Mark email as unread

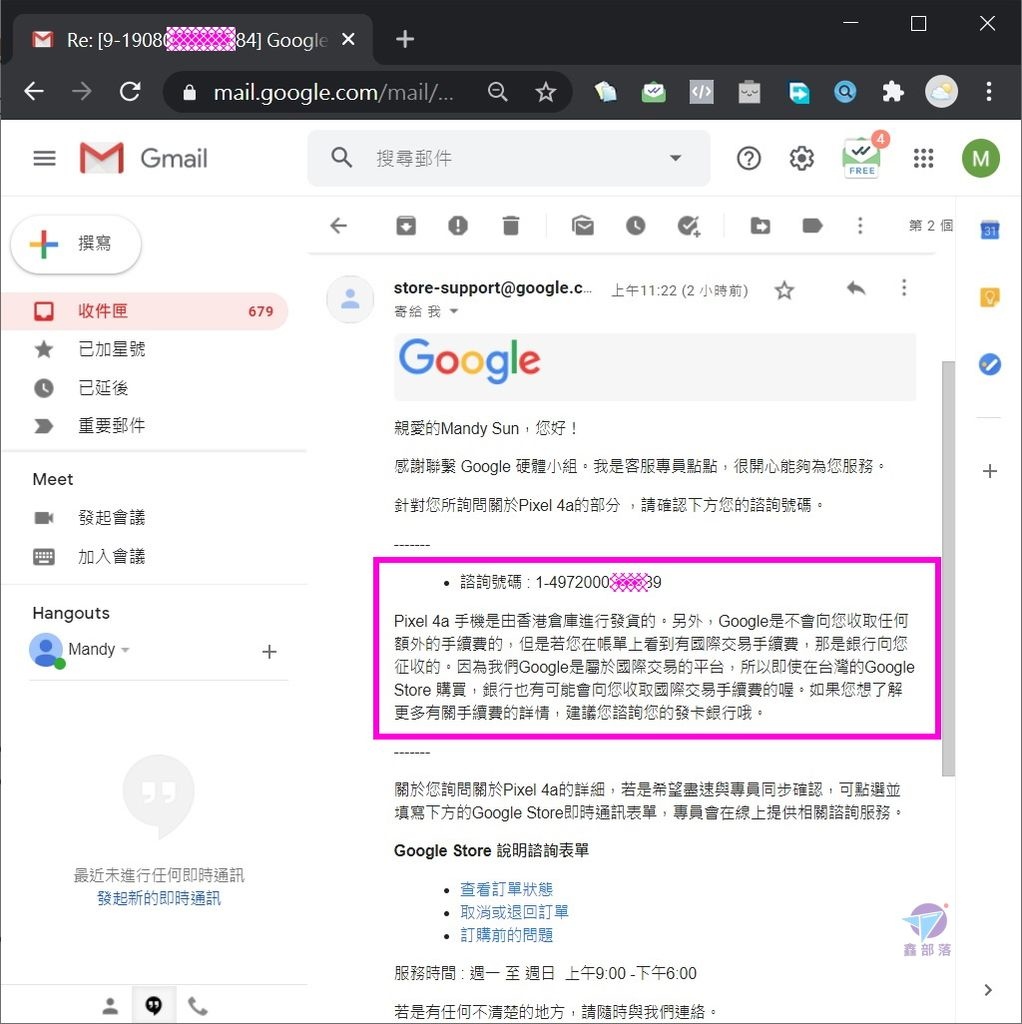click(x=583, y=226)
